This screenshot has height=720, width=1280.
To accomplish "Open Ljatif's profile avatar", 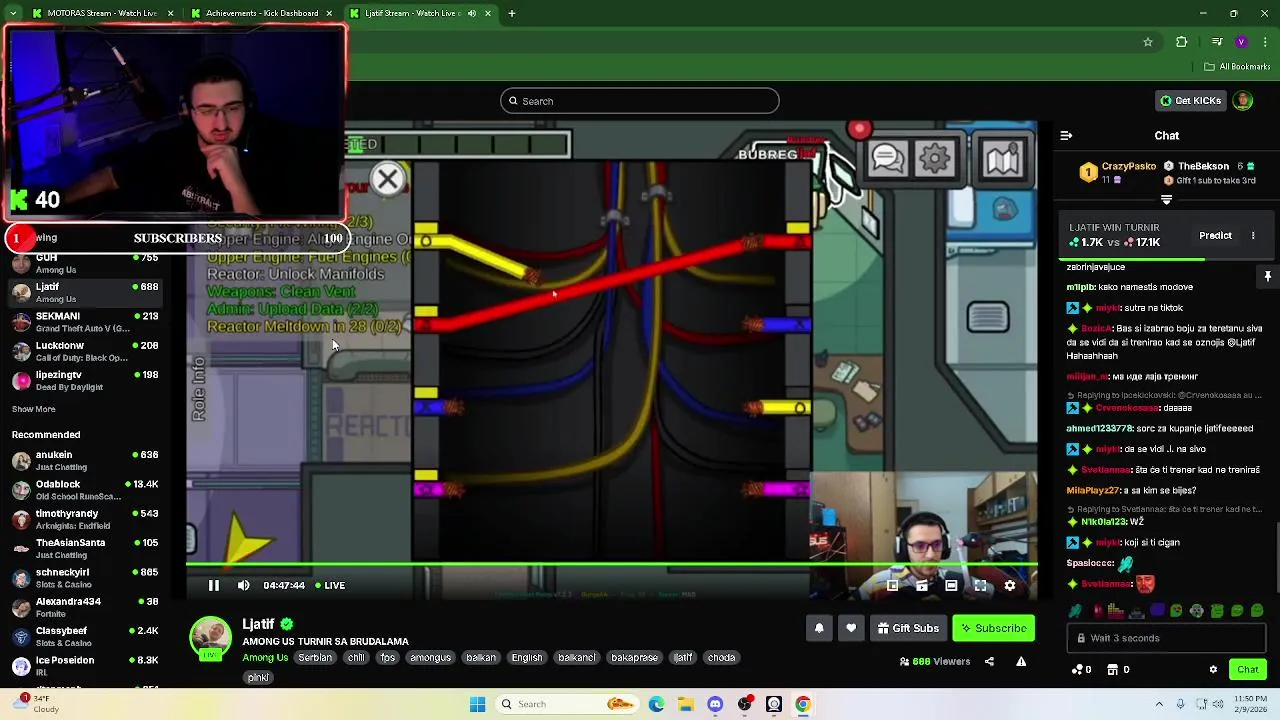I will click(x=210, y=639).
